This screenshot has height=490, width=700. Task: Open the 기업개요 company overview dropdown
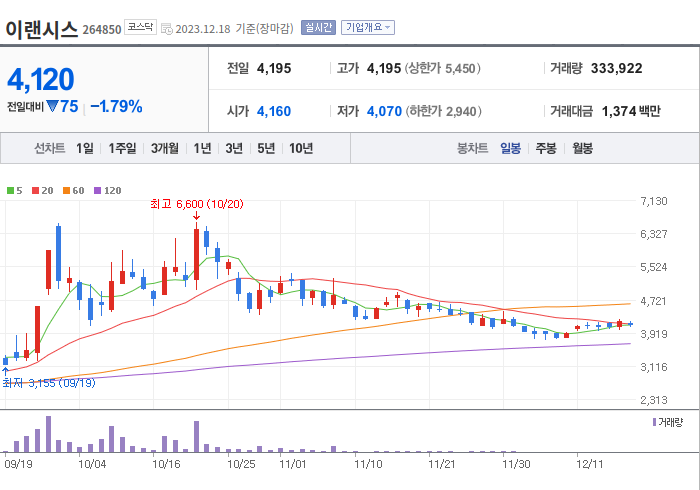368,28
